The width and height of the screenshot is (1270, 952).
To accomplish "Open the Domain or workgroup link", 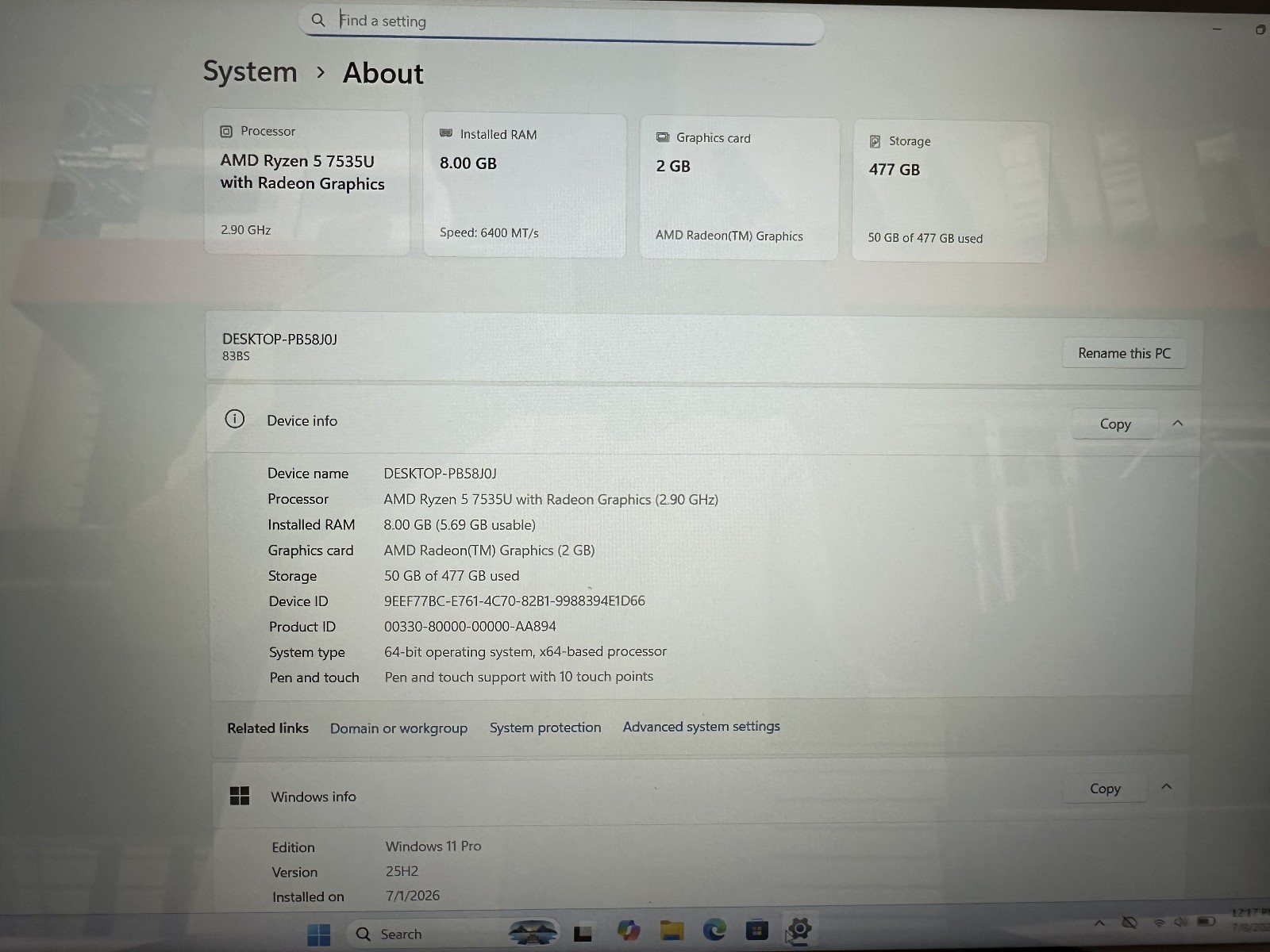I will click(398, 728).
